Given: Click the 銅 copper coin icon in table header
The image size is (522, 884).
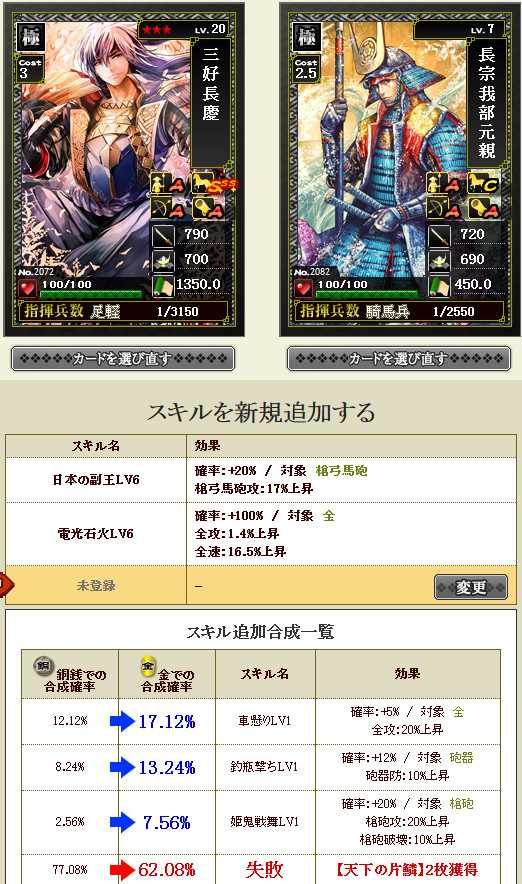Looking at the screenshot, I should tap(42, 665).
